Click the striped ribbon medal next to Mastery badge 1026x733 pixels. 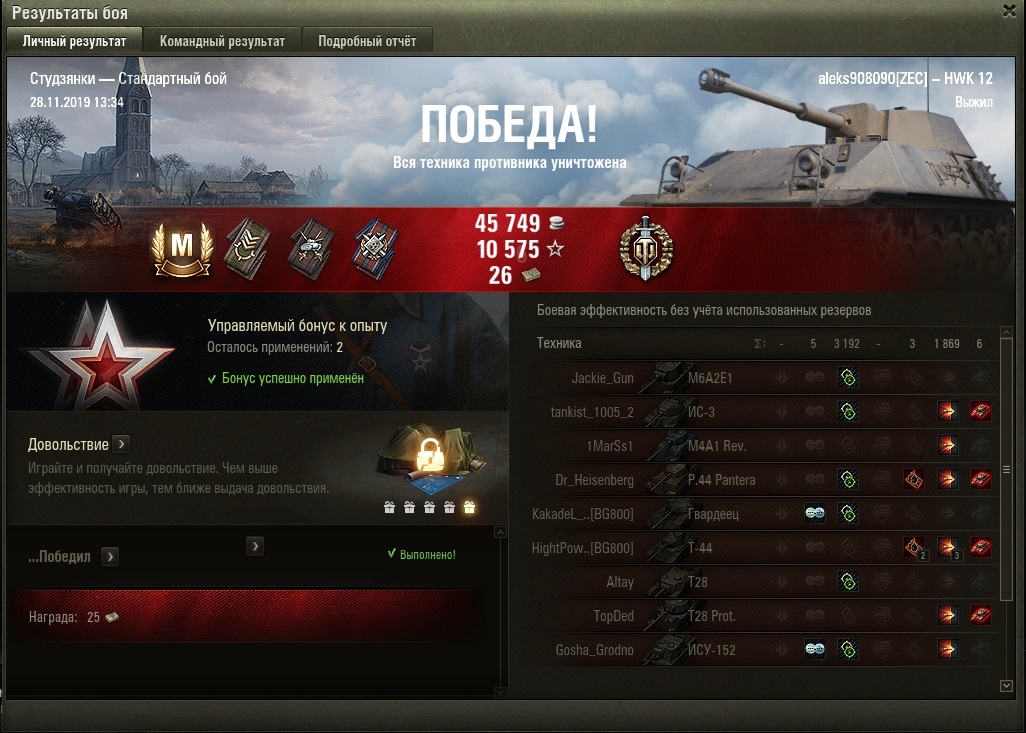[246, 249]
